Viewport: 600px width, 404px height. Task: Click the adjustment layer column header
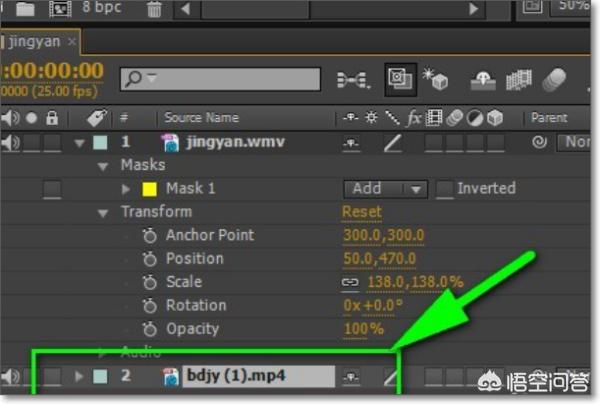point(475,118)
